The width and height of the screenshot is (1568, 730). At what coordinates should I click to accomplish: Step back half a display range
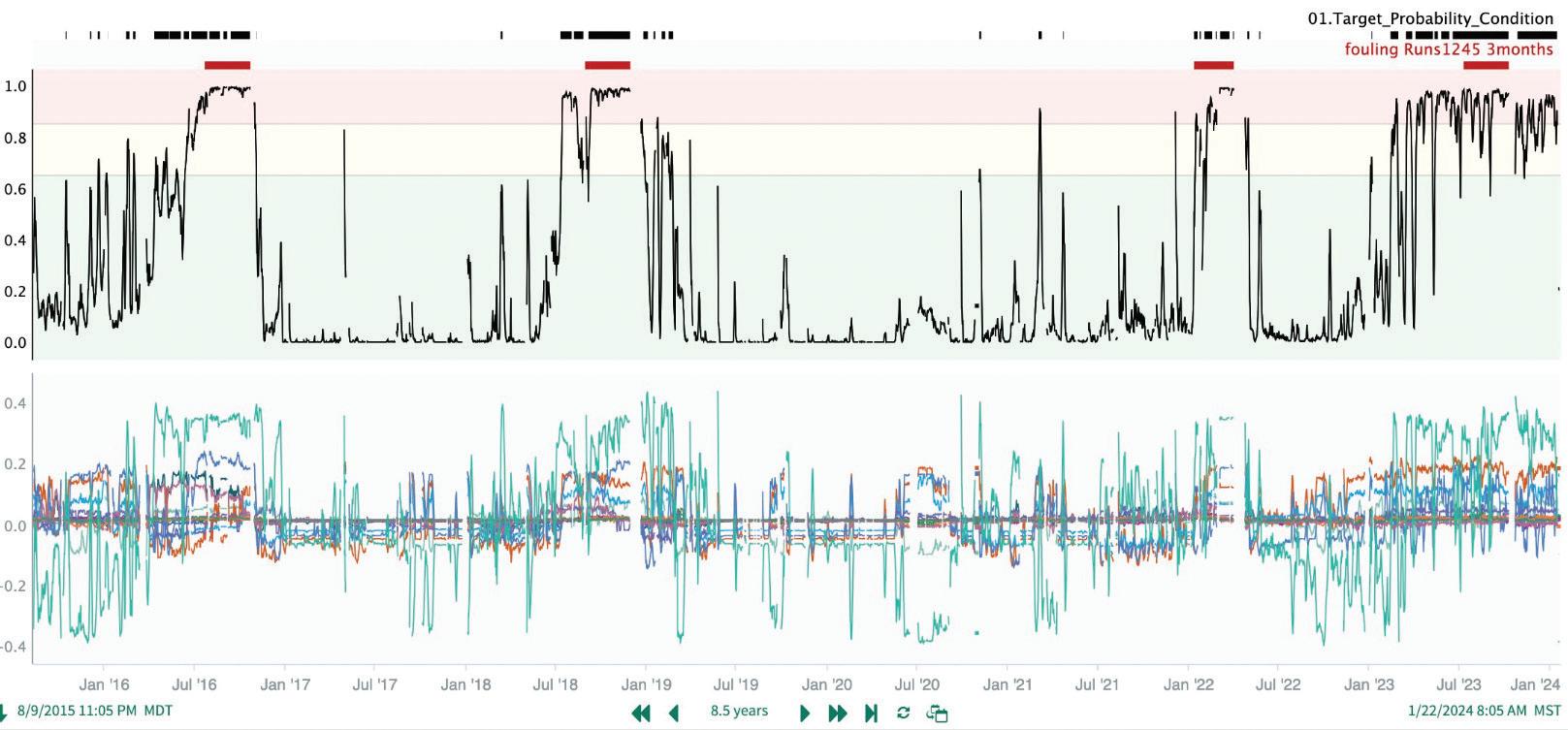pos(675,714)
